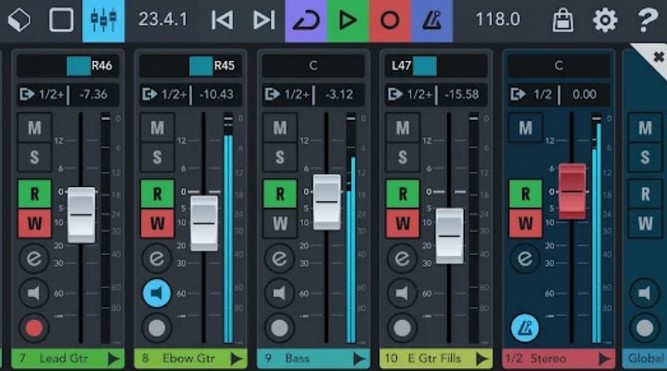Screen dimensions: 667x371
Task: Disable monitoring speaker on Ebow Gtr
Action: coord(157,293)
